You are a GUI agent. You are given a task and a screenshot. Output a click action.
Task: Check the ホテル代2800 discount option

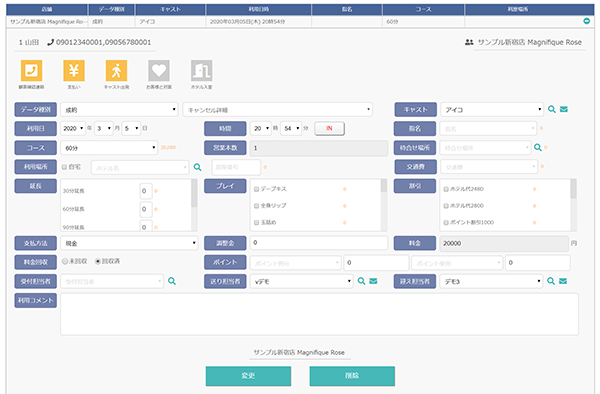[x=446, y=206]
